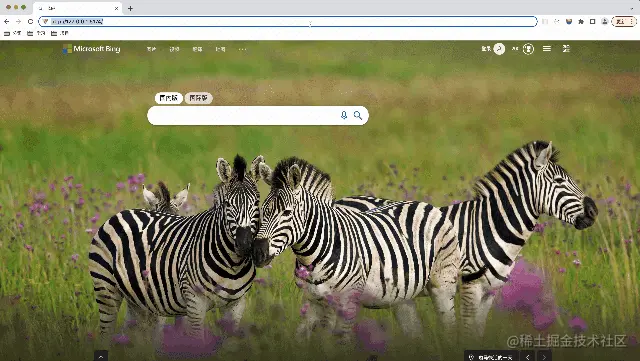The height and width of the screenshot is (361, 640).
Task: Click the blue extension icon in the toolbar
Action: coord(569,22)
